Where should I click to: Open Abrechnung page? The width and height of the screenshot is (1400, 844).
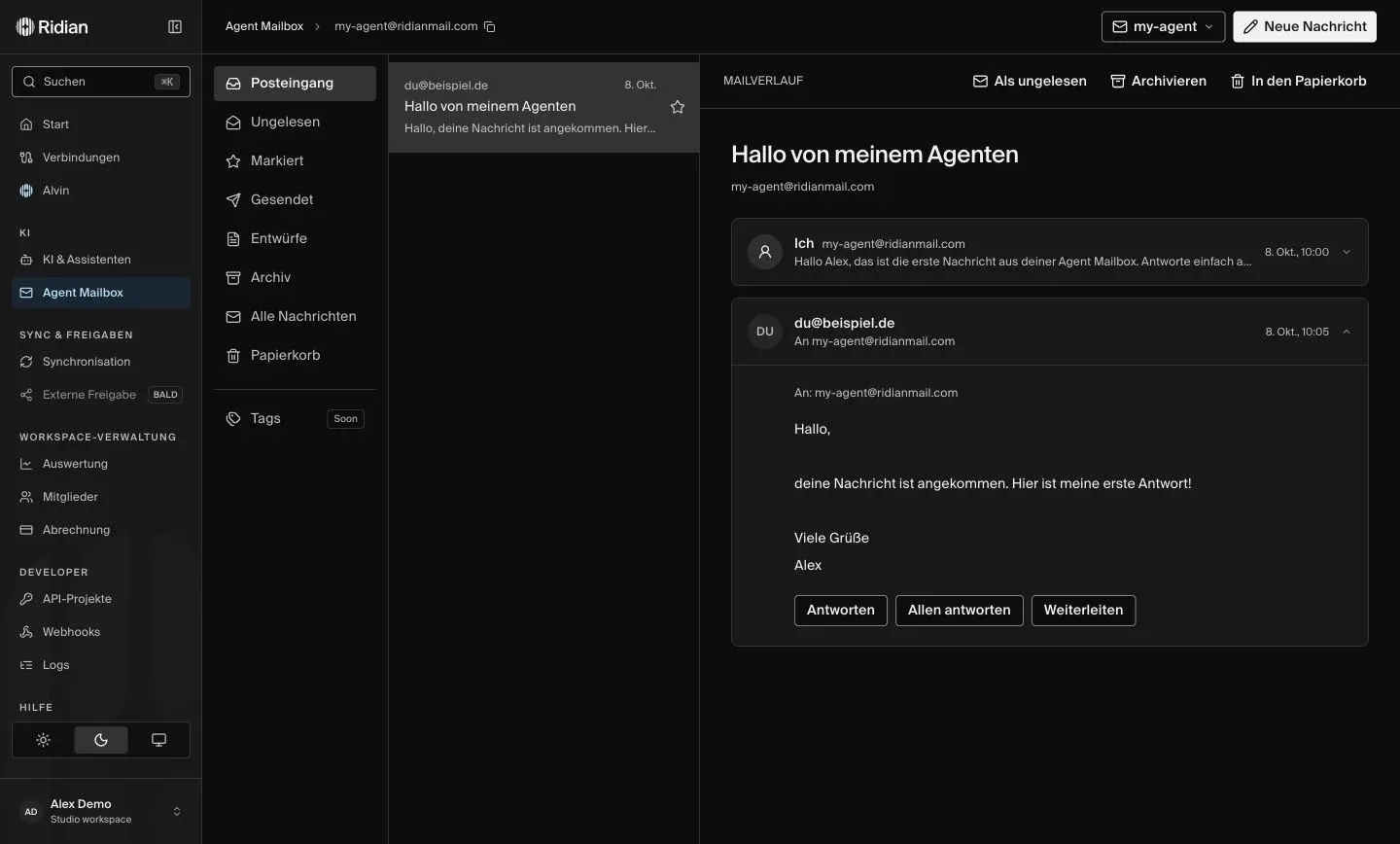101,530
